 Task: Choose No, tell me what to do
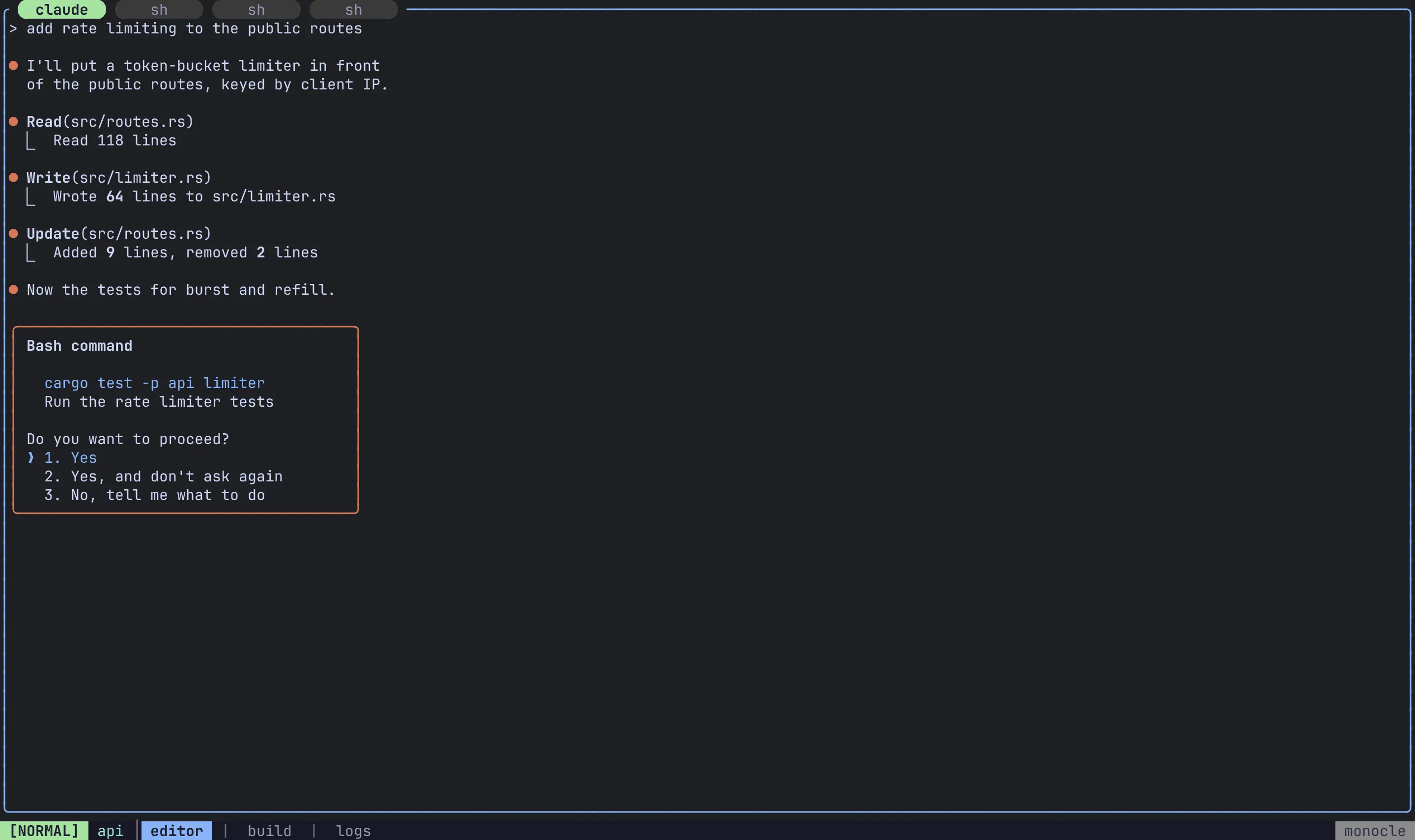(154, 495)
